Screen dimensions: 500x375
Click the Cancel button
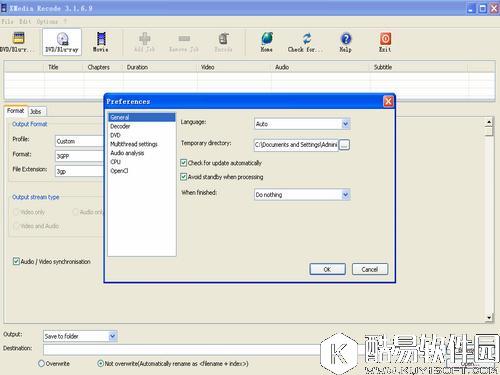click(370, 269)
